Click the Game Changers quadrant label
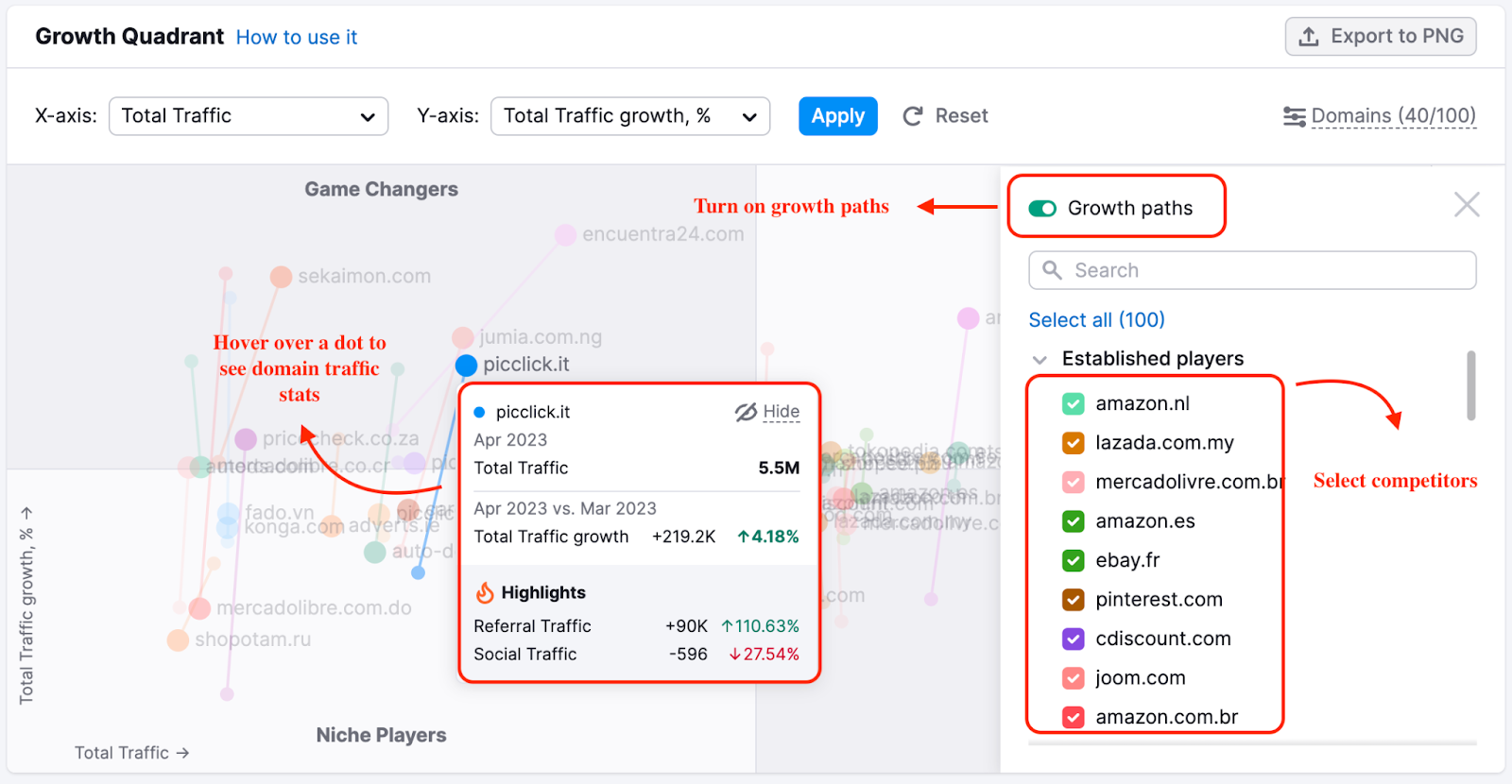 [381, 190]
